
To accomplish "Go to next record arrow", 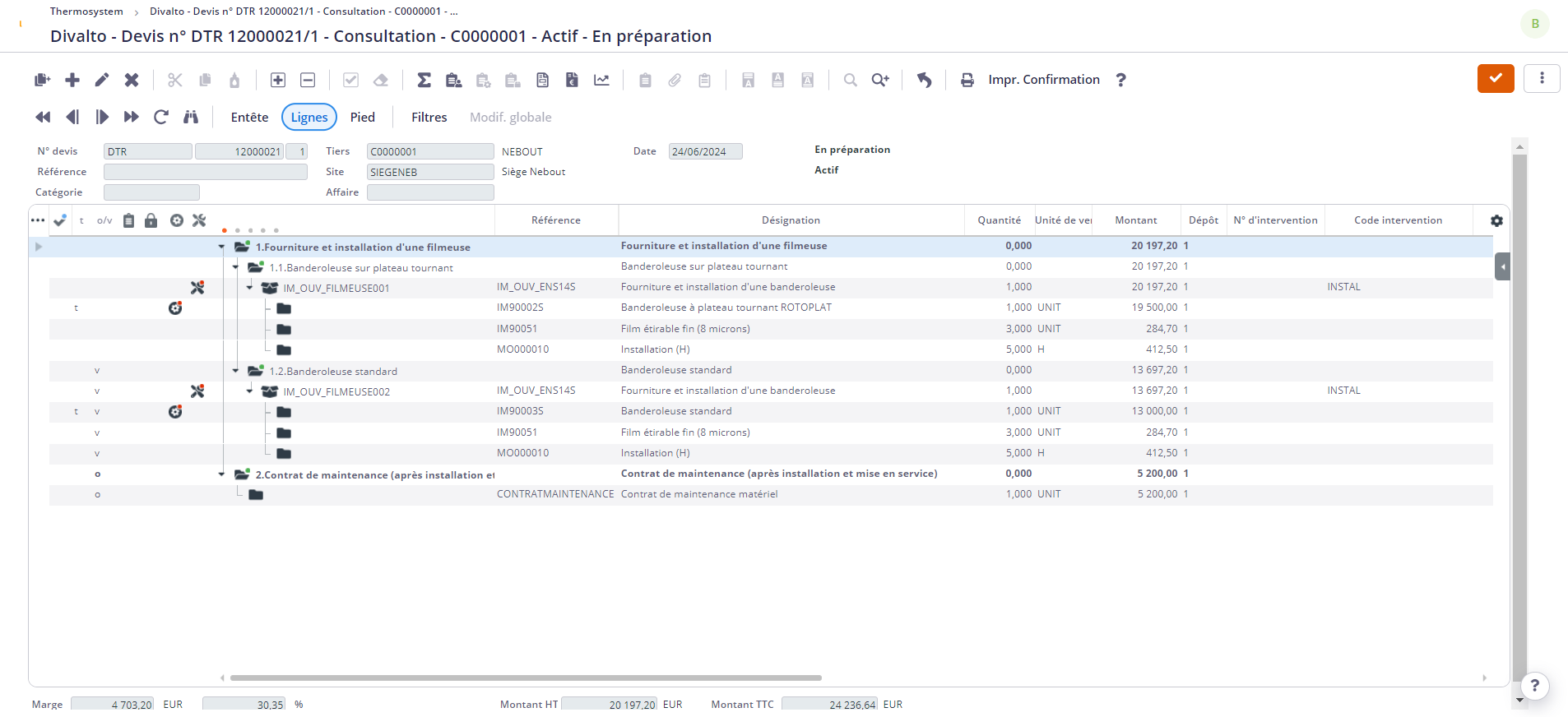I will click(102, 117).
